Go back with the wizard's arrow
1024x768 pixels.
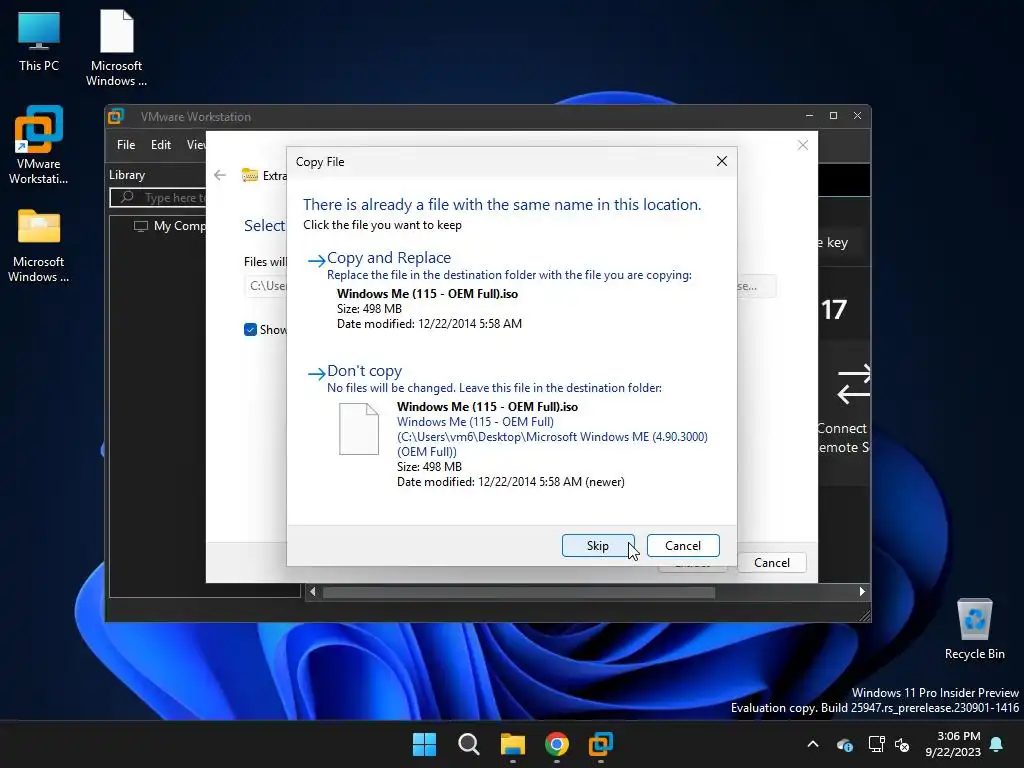(x=220, y=175)
